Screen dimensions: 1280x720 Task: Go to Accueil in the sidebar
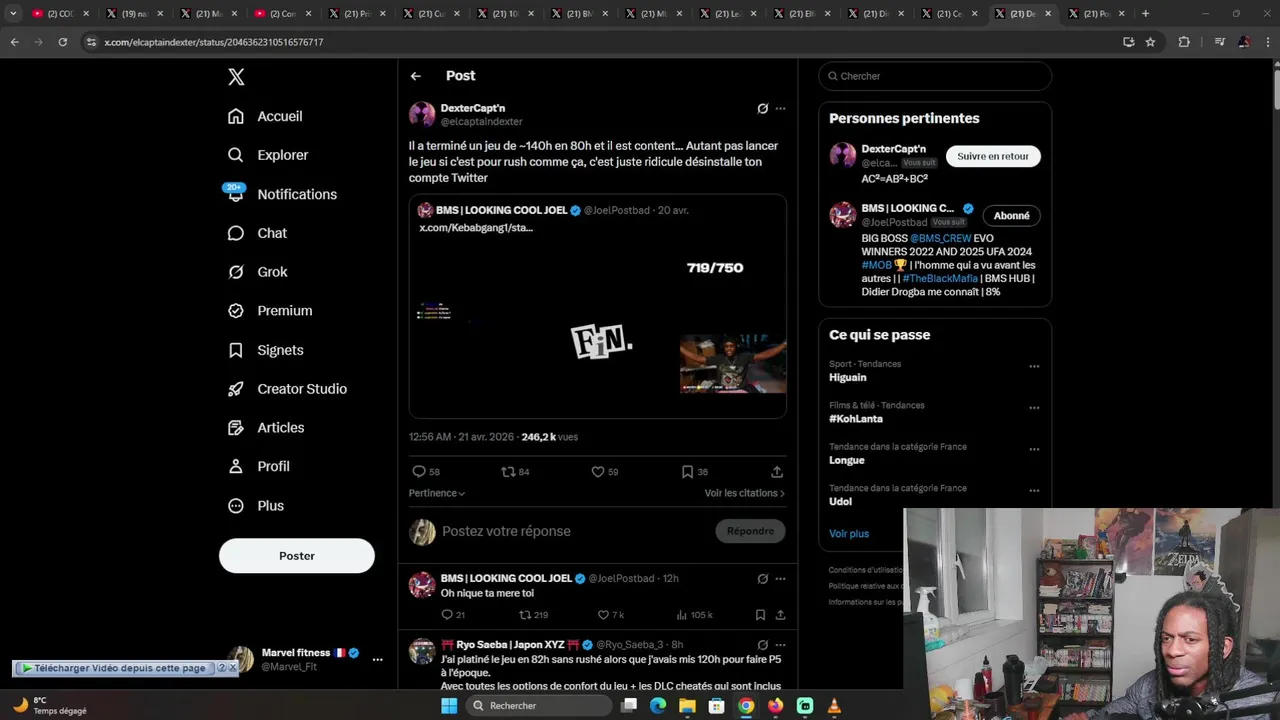point(265,116)
